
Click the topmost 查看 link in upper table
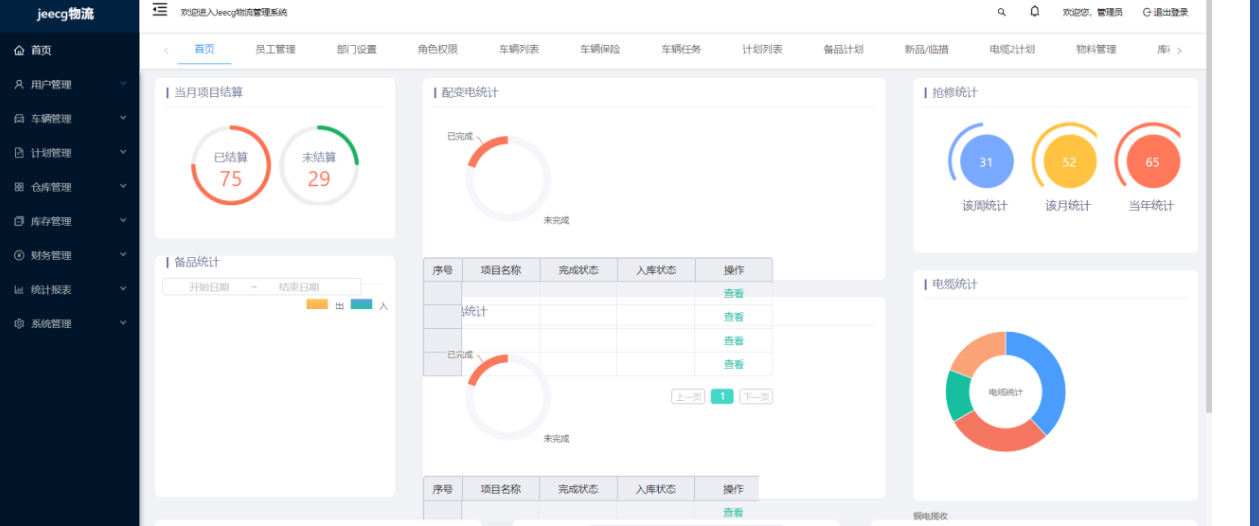coord(734,293)
